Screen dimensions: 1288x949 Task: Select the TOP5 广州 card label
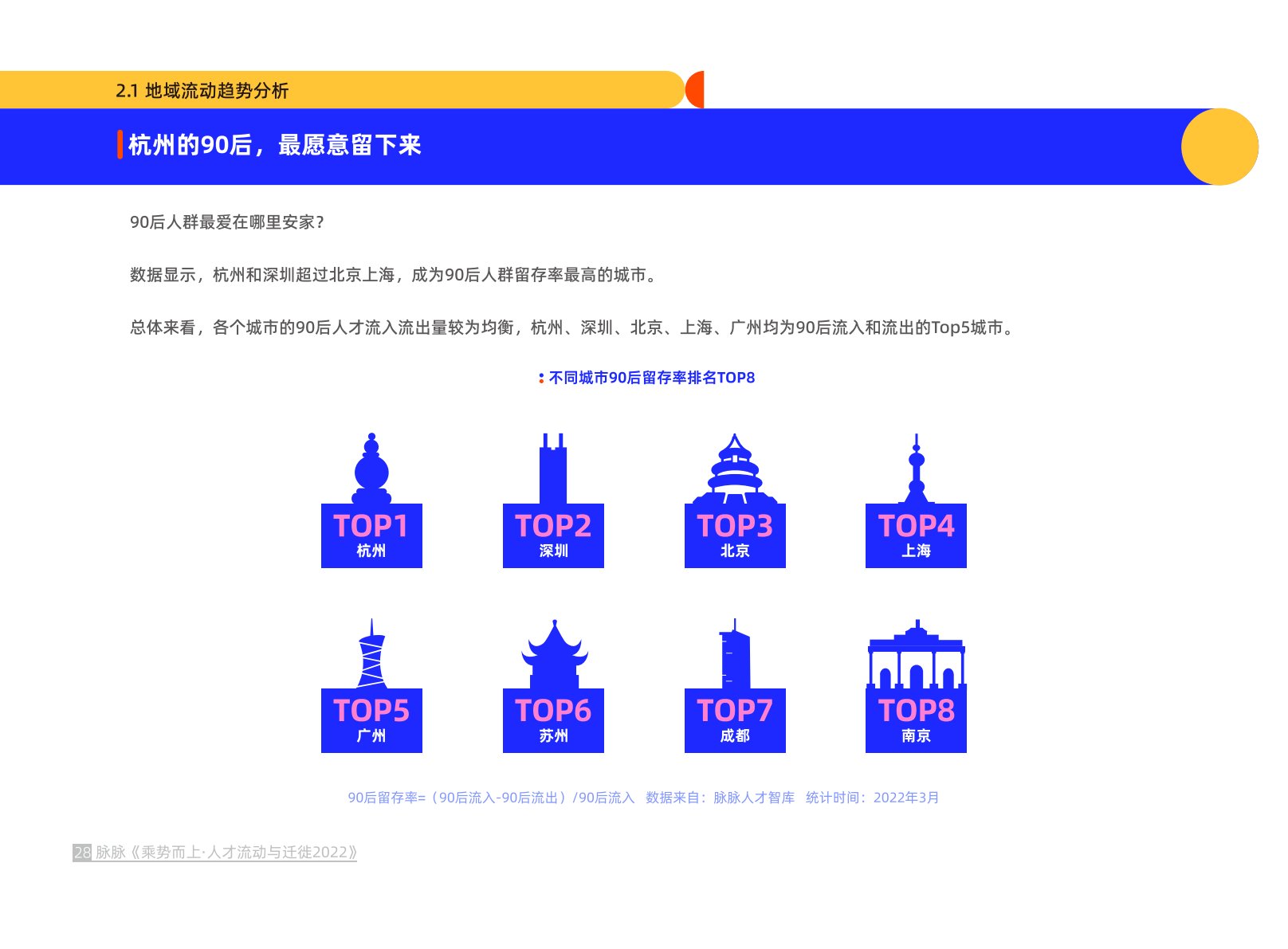click(371, 720)
